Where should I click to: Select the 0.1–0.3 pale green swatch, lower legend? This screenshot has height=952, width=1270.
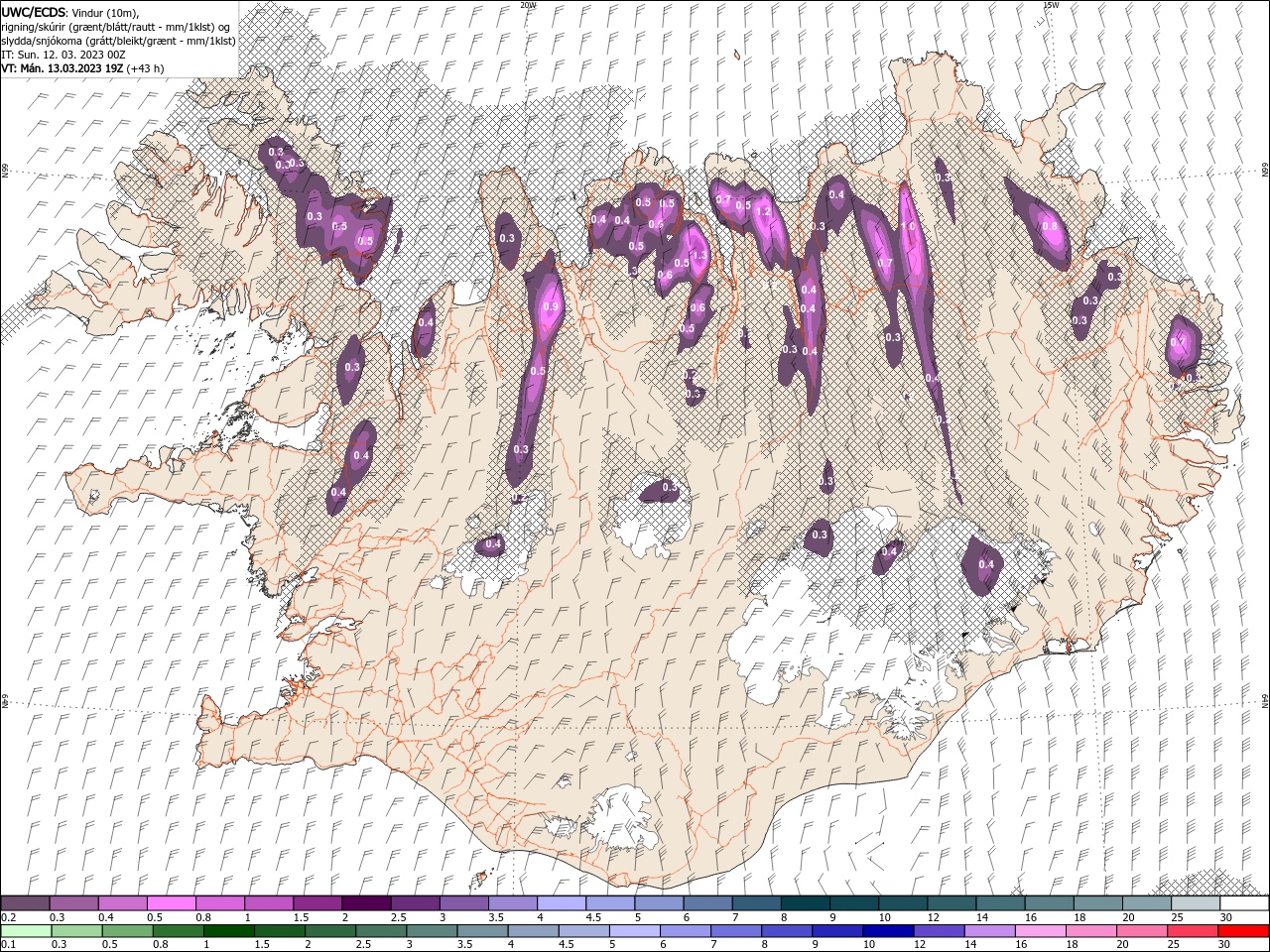pyautogui.click(x=25, y=931)
